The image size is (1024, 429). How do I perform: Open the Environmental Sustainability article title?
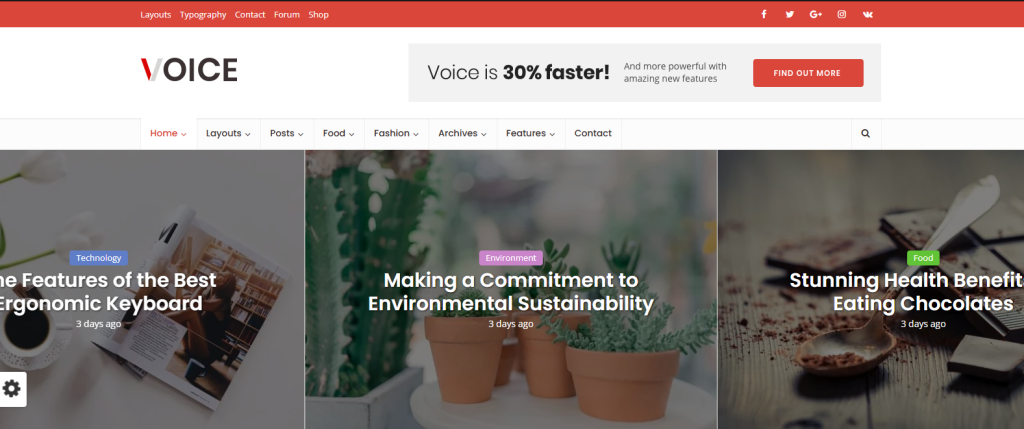[x=511, y=292]
